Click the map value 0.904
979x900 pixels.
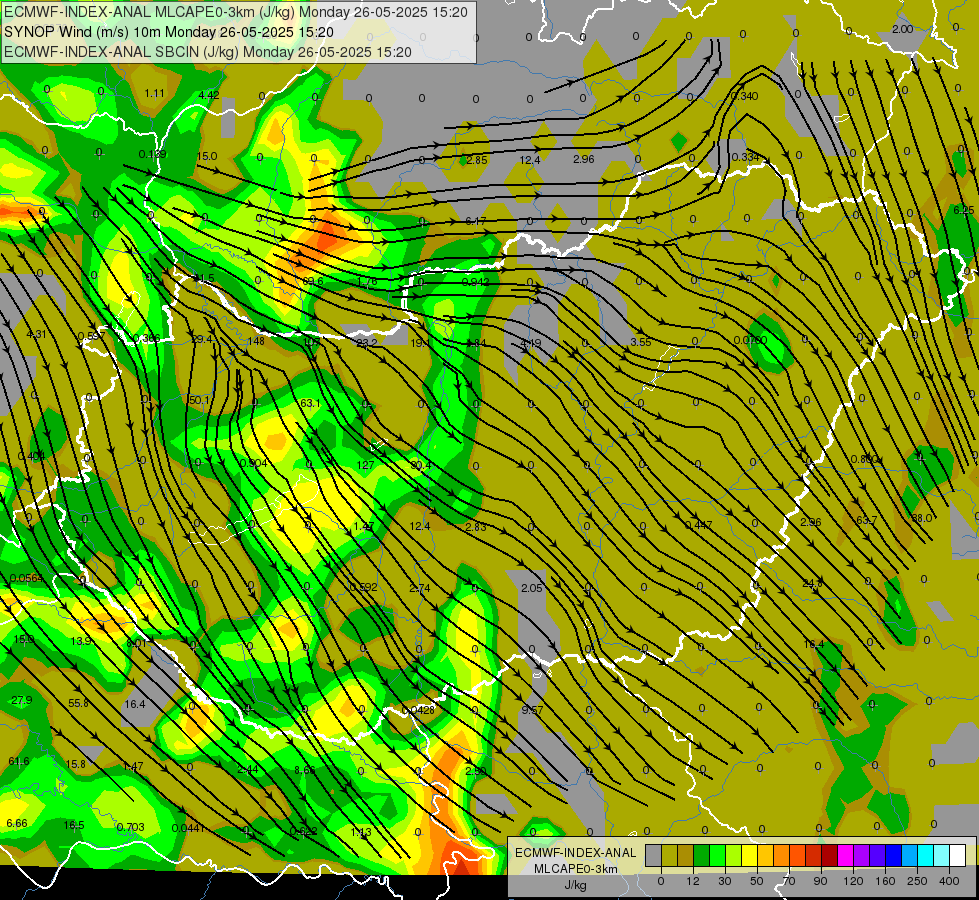pos(253,463)
